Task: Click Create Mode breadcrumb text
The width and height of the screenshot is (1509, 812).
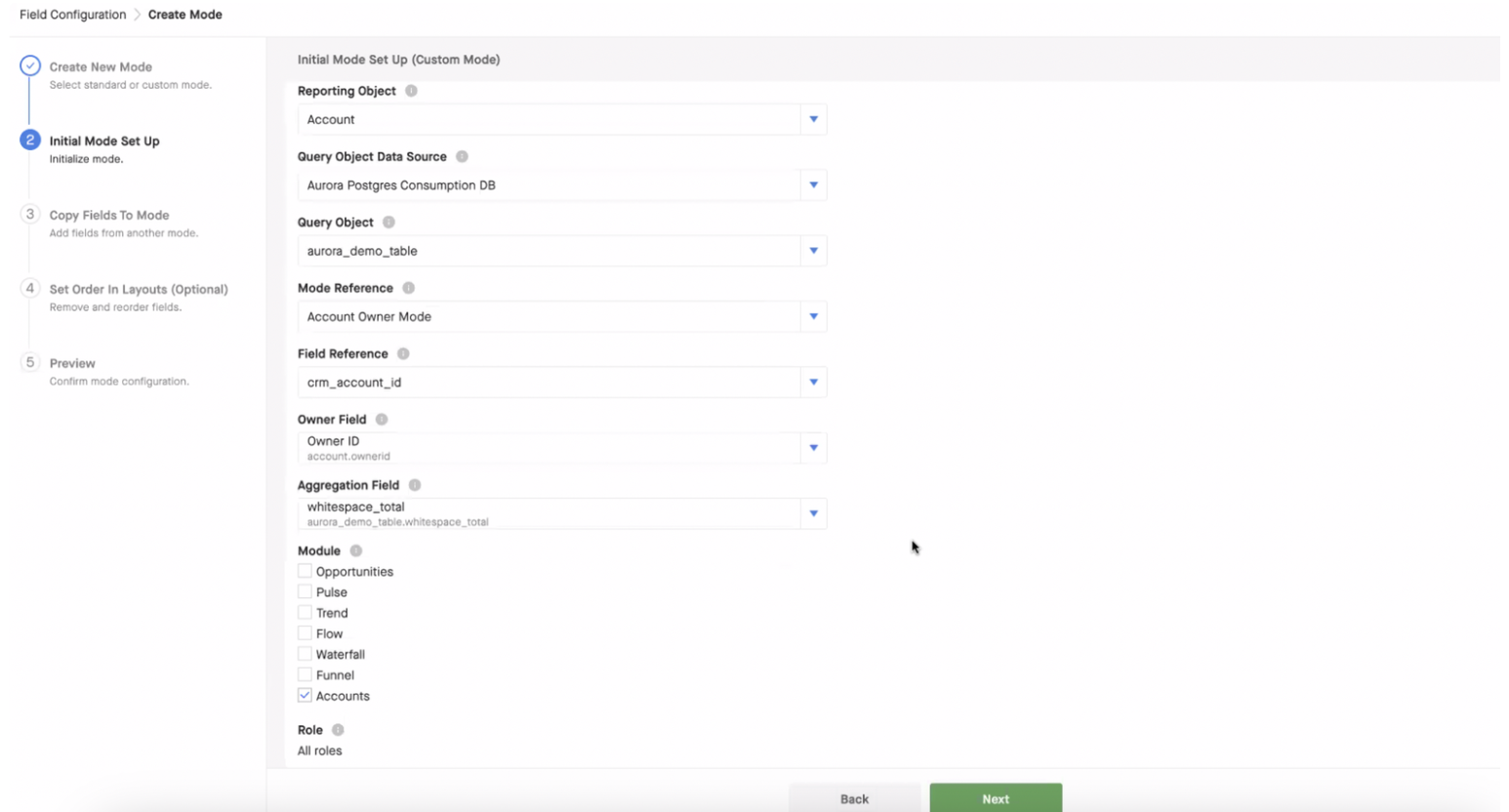Action: tap(185, 15)
